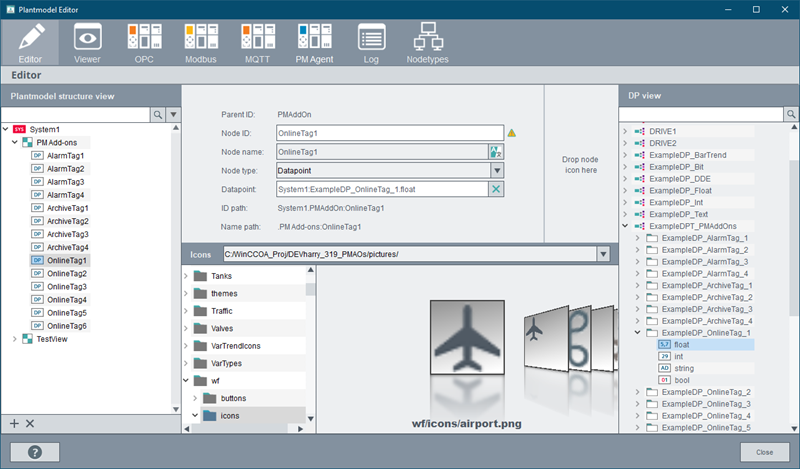Click the help question mark button
Screen dimensions: 800x469
pos(35,451)
